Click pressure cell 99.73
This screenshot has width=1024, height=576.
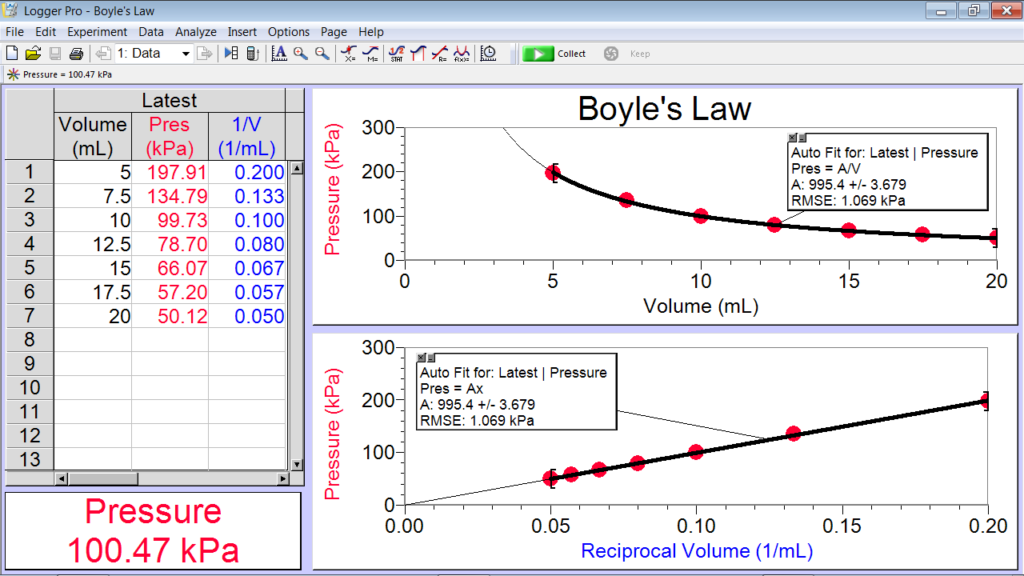170,220
